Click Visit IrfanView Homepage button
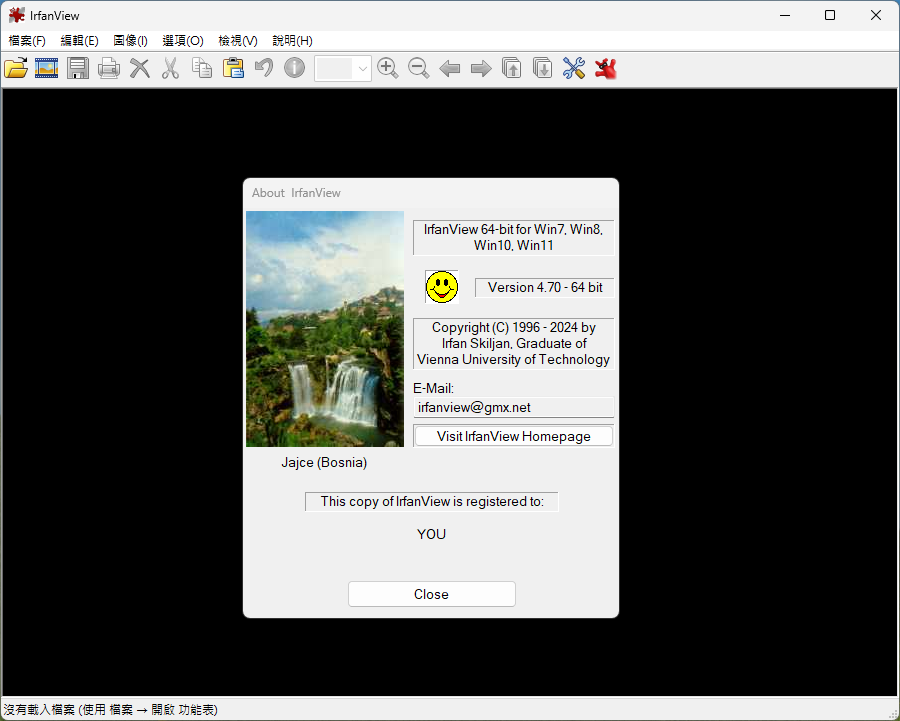This screenshot has height=721, width=900. pyautogui.click(x=514, y=436)
